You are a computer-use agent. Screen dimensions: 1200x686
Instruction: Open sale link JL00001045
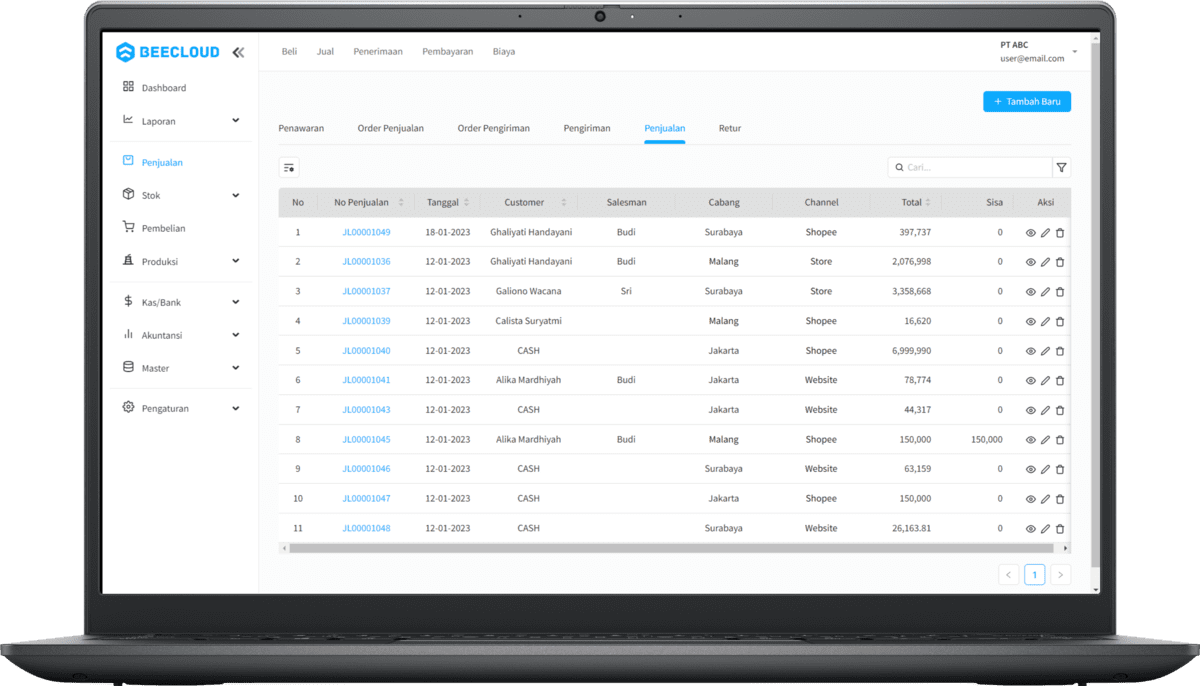click(x=366, y=439)
